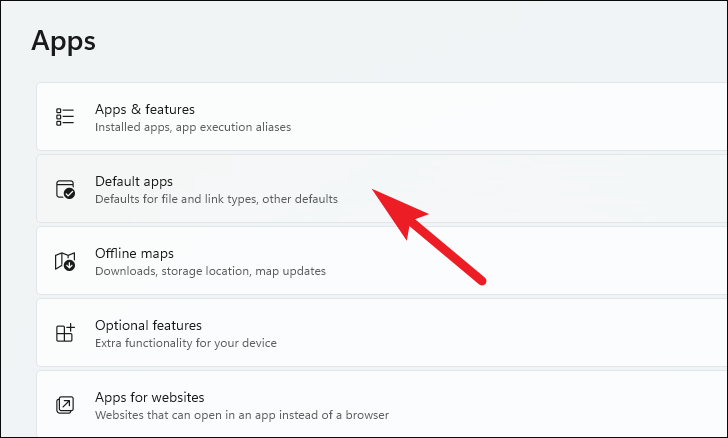This screenshot has width=728, height=438.
Task: Click the Offline maps download icon
Action: click(65, 261)
